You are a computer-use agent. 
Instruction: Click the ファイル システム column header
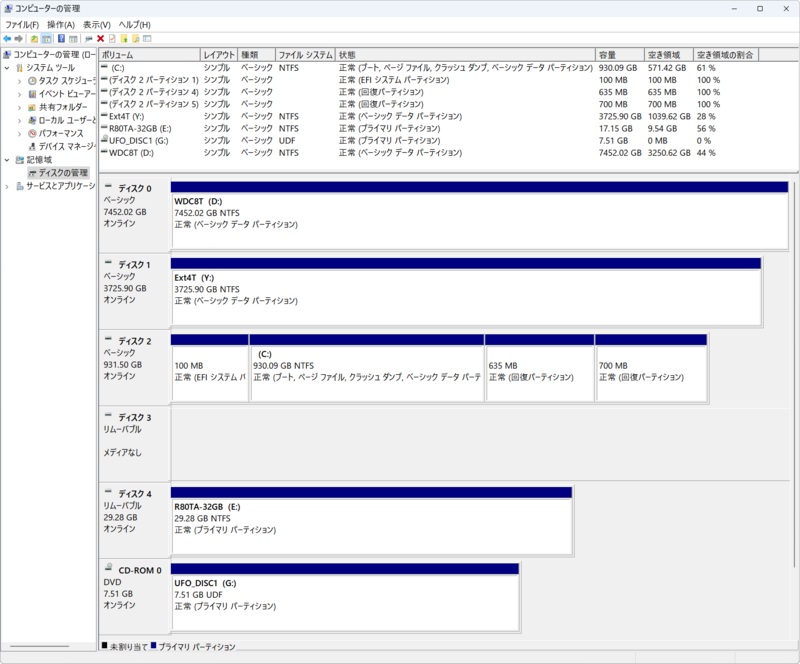(x=304, y=55)
